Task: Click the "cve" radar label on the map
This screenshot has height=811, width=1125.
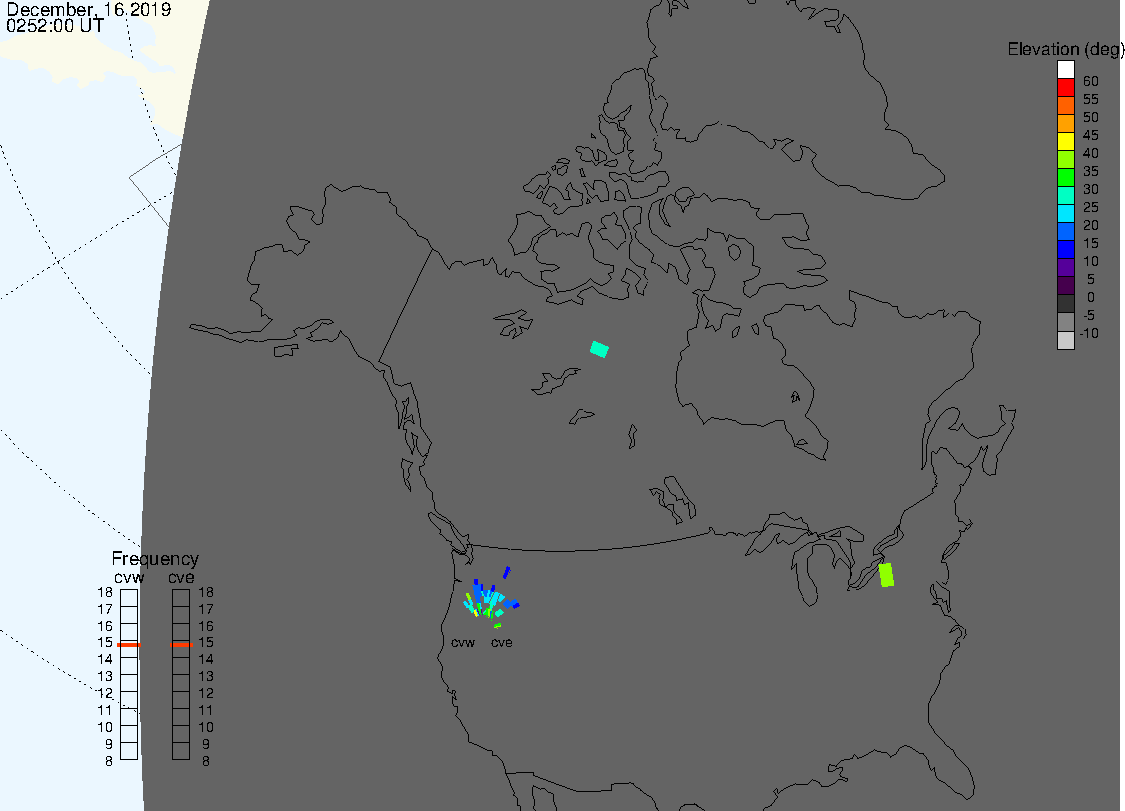Action: 502,642
